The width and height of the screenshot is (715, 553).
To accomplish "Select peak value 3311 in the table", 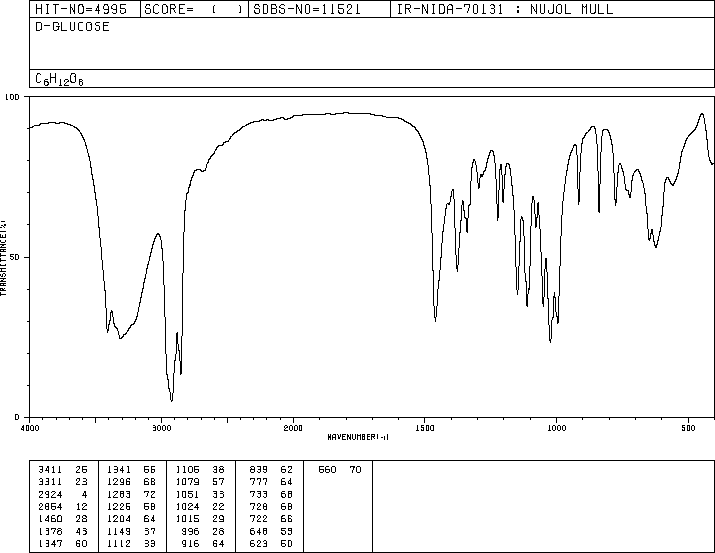I will pyautogui.click(x=50, y=482).
